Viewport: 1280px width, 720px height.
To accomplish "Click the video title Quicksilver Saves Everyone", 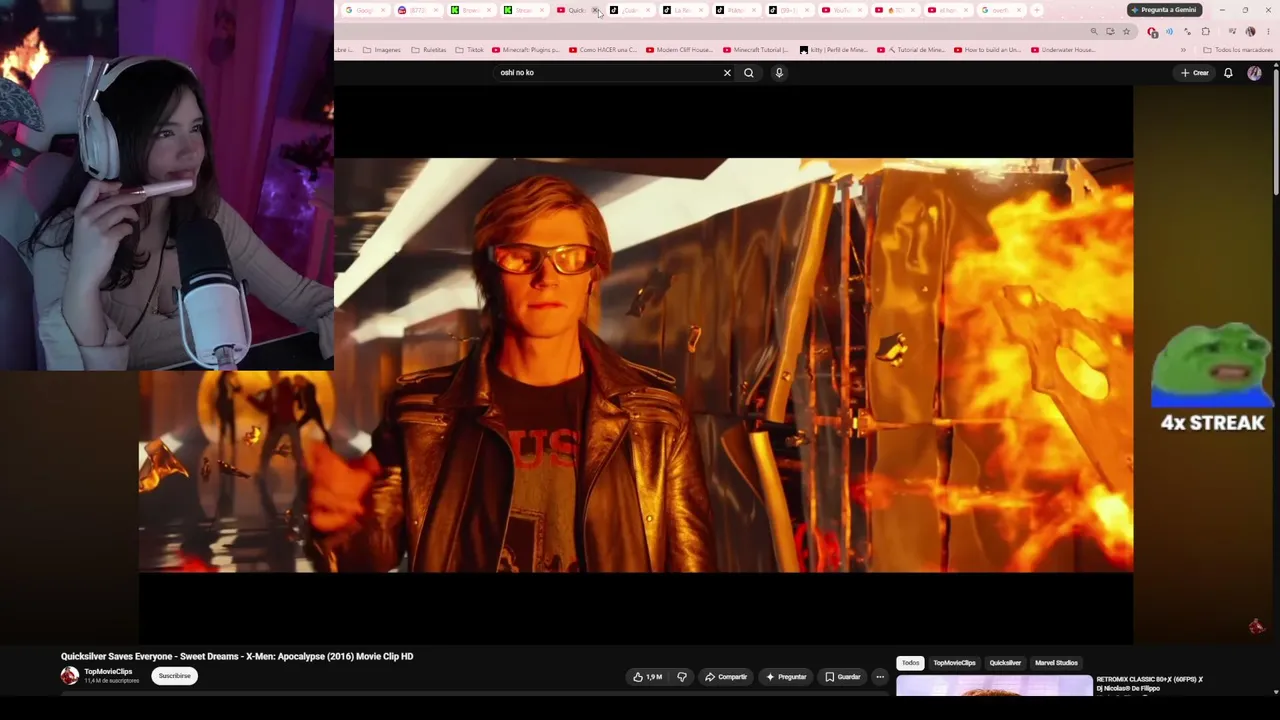I will (237, 656).
